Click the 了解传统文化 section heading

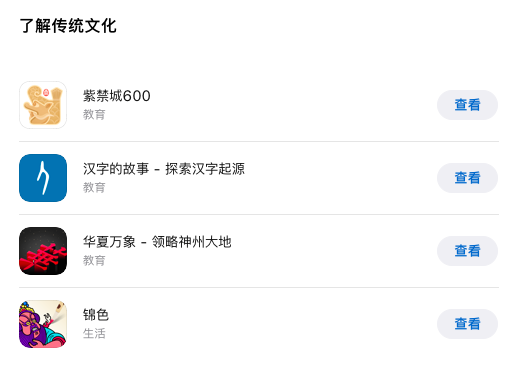coord(68,26)
